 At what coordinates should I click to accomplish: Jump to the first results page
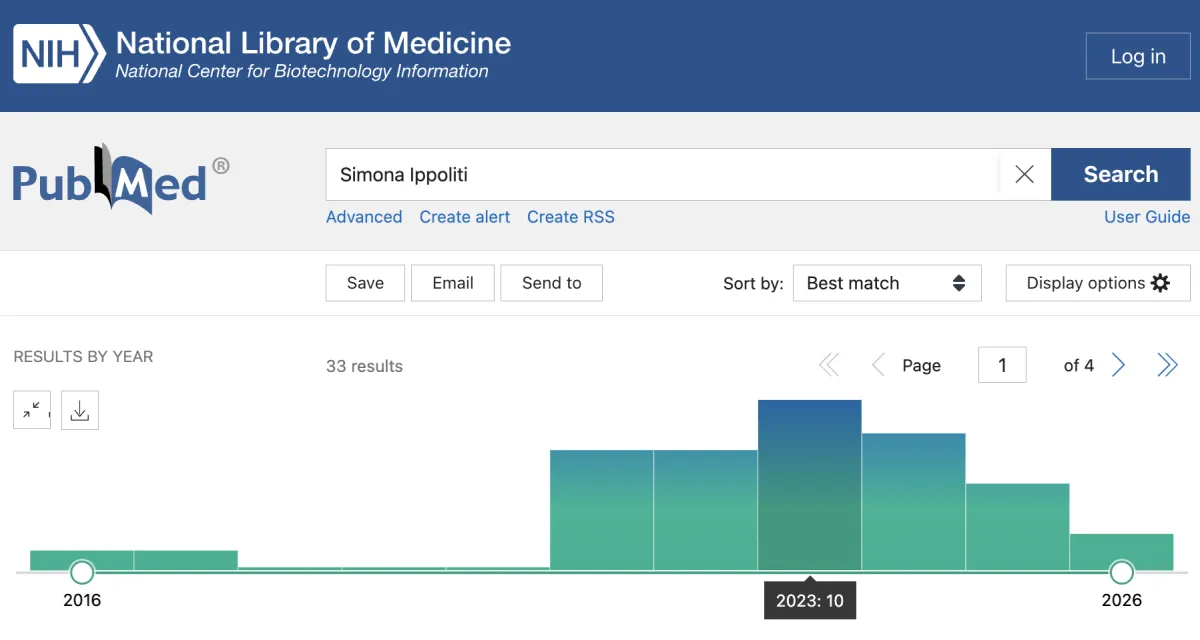point(829,366)
